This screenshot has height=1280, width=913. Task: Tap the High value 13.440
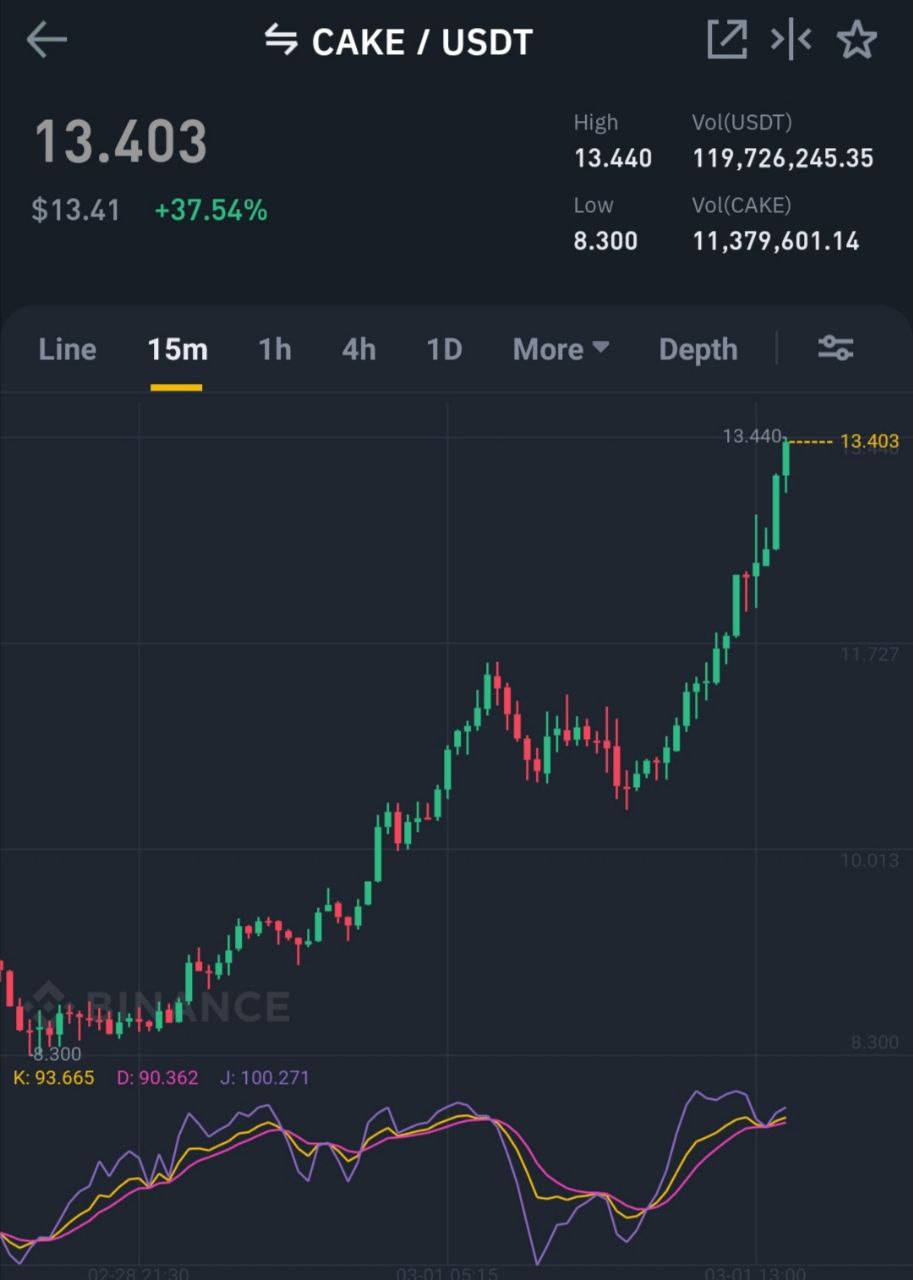pyautogui.click(x=613, y=158)
